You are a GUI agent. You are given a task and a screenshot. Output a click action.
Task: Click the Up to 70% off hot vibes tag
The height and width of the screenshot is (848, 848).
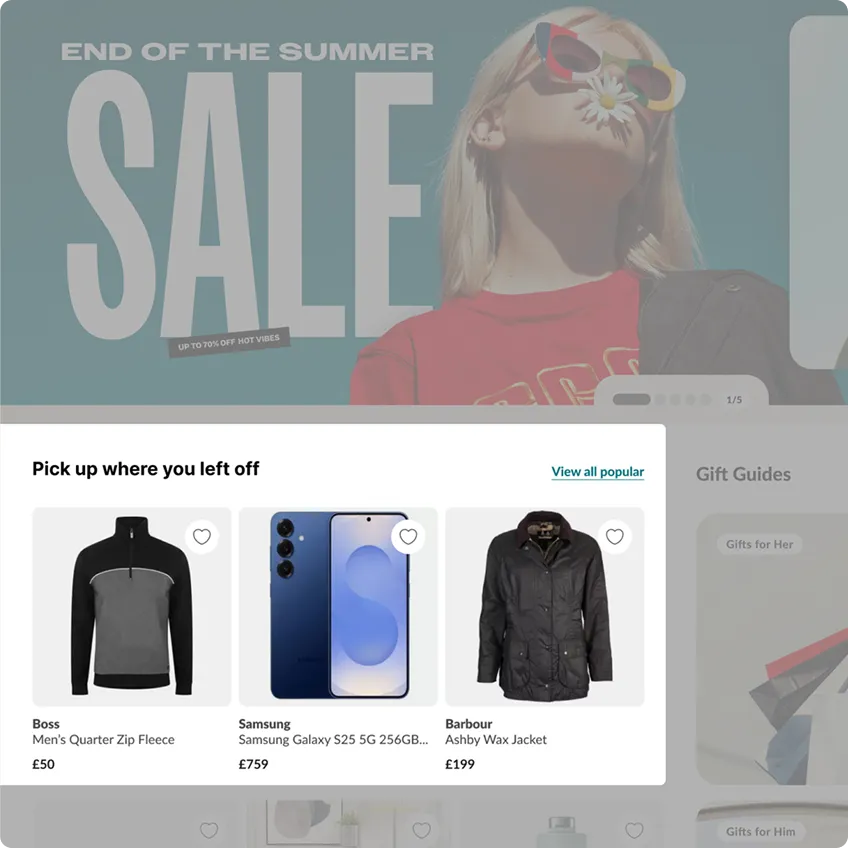229,342
